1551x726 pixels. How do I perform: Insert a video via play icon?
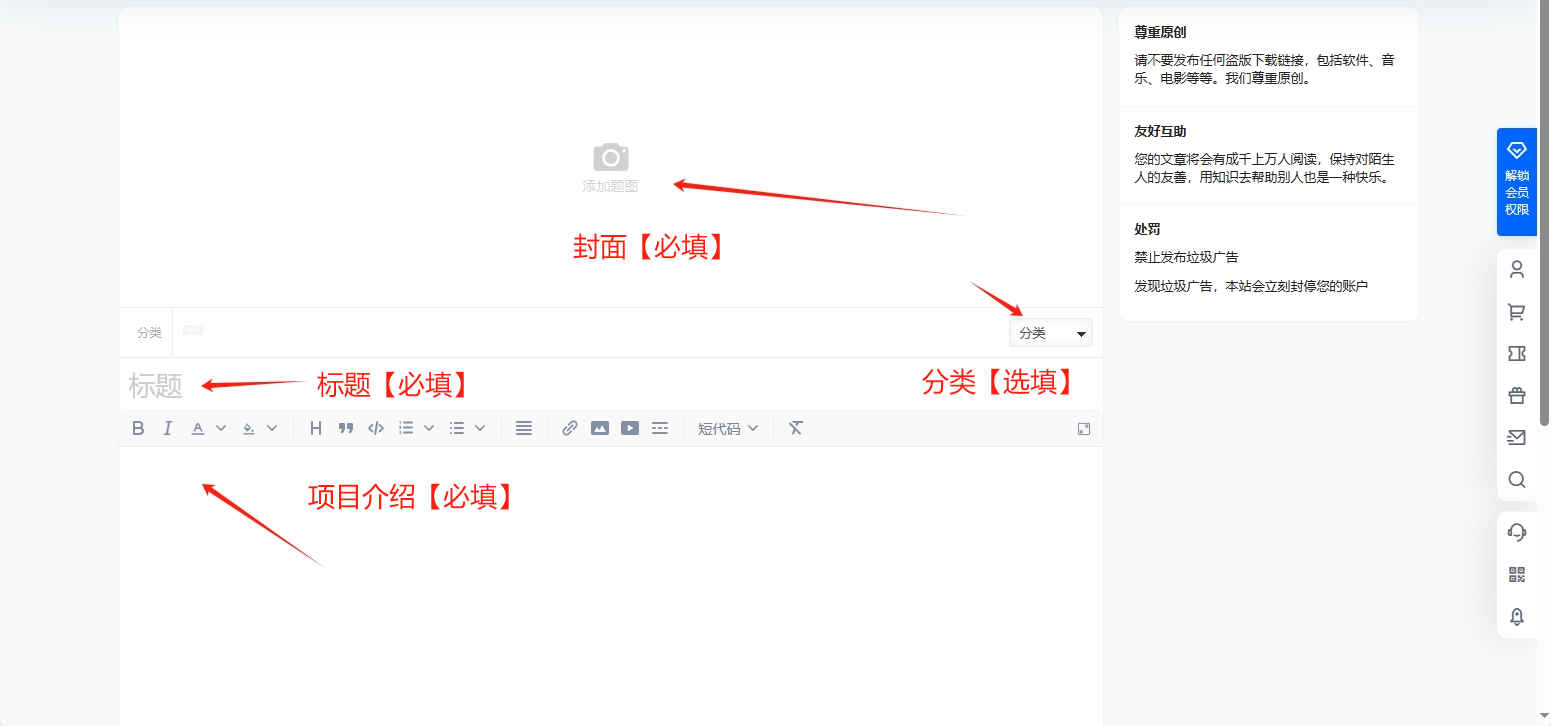(630, 428)
